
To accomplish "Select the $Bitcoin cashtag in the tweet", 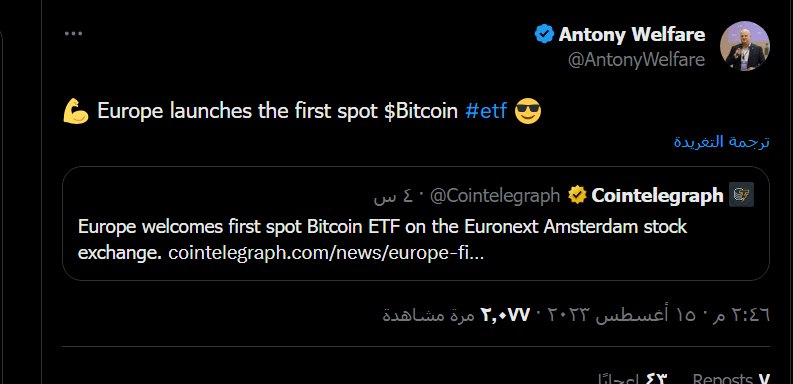I will tap(421, 111).
